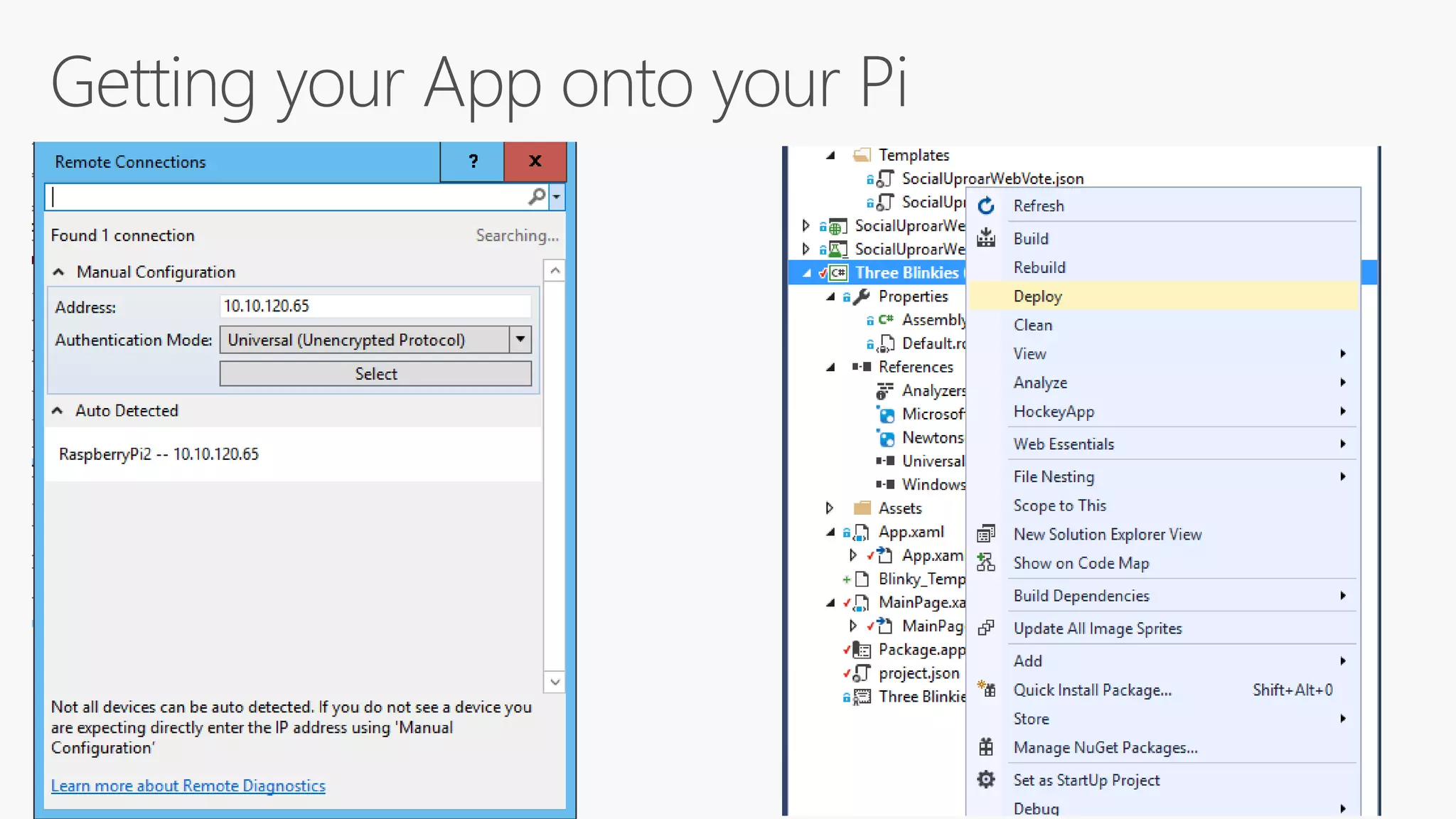1456x819 pixels.
Task: Open Learn more about Remote Diagnostics link
Action: (x=188, y=786)
